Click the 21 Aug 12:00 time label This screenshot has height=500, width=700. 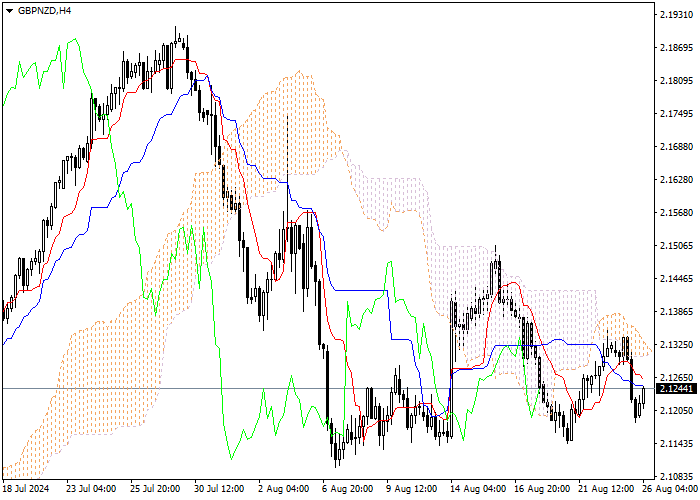pos(606,489)
